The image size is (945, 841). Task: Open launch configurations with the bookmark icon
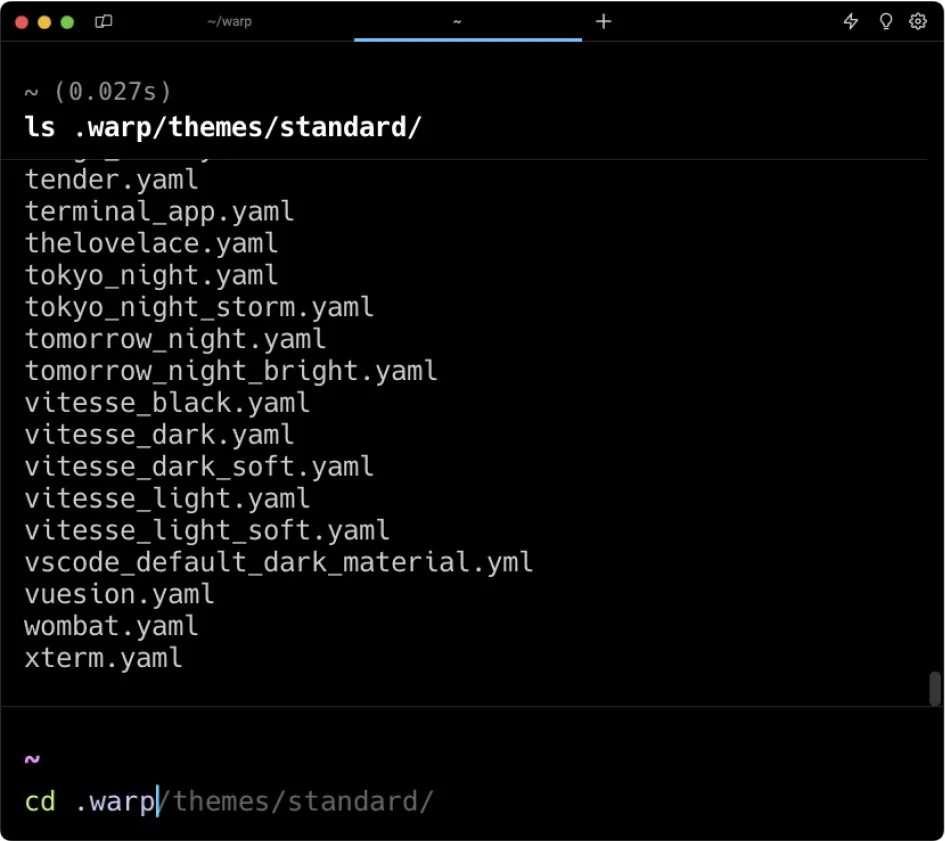click(x=103, y=21)
